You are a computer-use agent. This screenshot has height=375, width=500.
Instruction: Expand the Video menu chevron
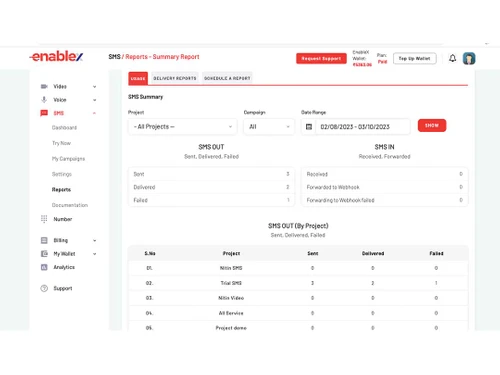(95, 87)
